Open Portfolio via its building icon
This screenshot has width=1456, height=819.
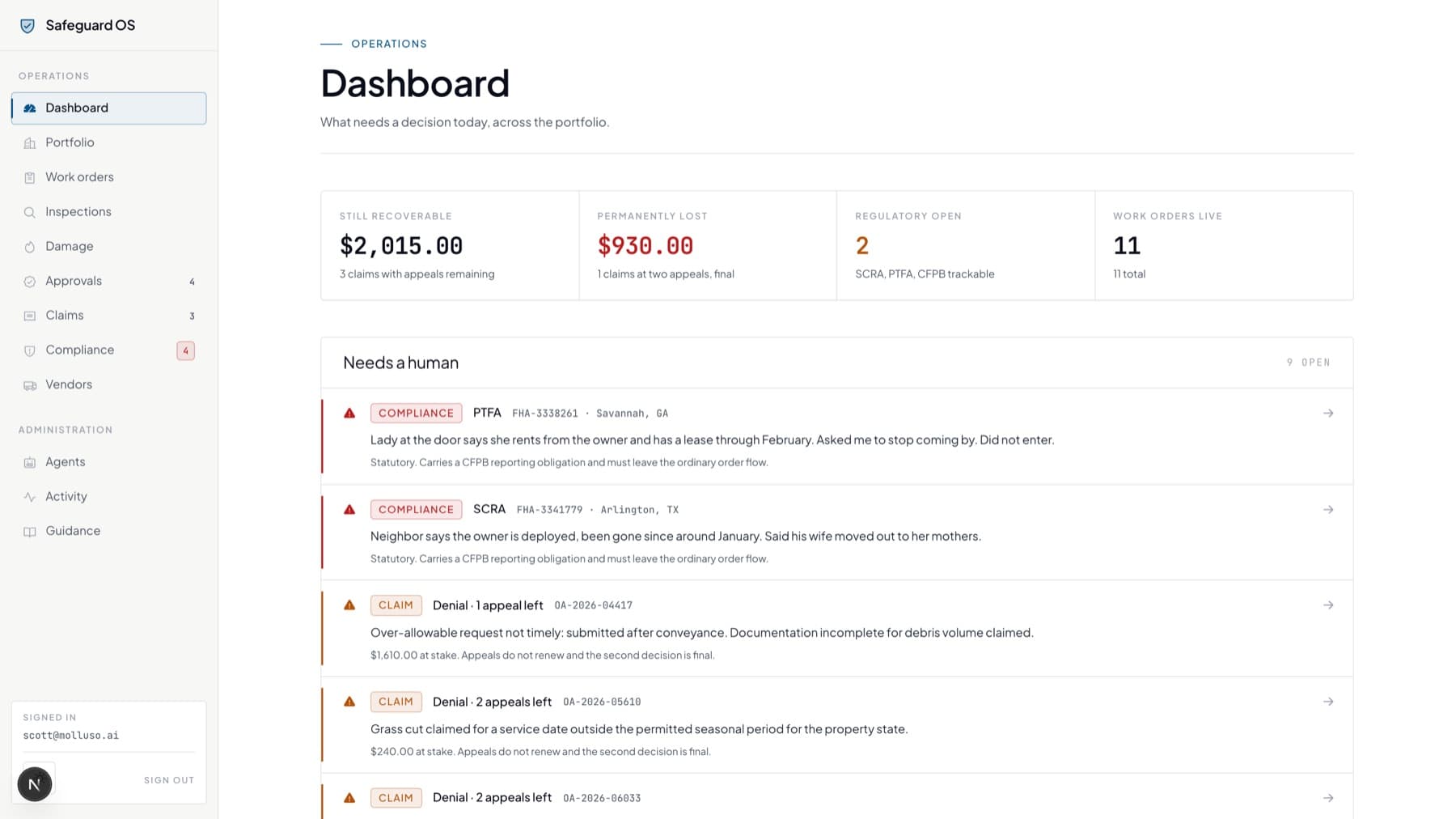tap(30, 143)
